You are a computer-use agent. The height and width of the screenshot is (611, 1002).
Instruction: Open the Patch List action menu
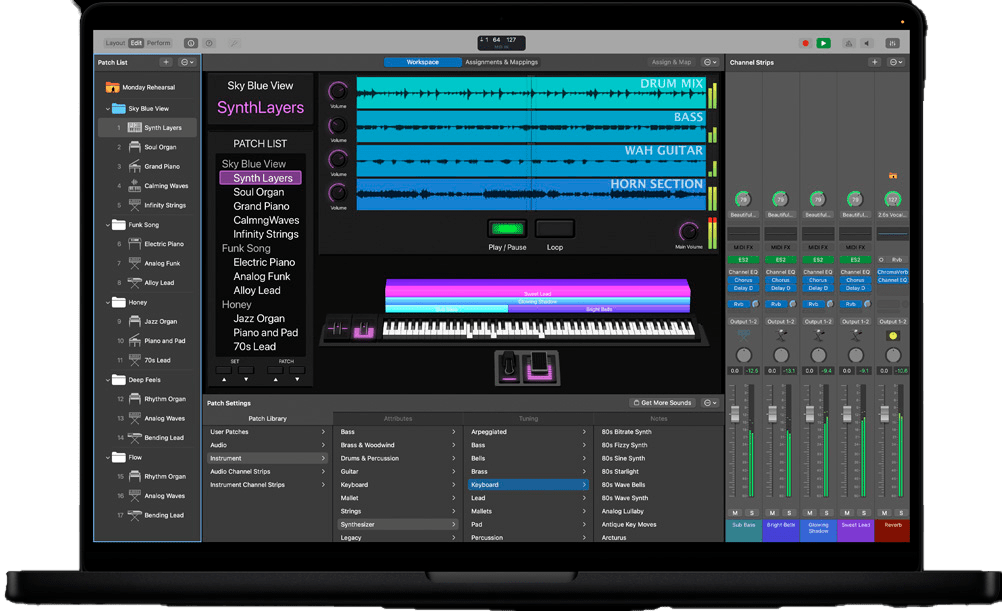coord(187,62)
